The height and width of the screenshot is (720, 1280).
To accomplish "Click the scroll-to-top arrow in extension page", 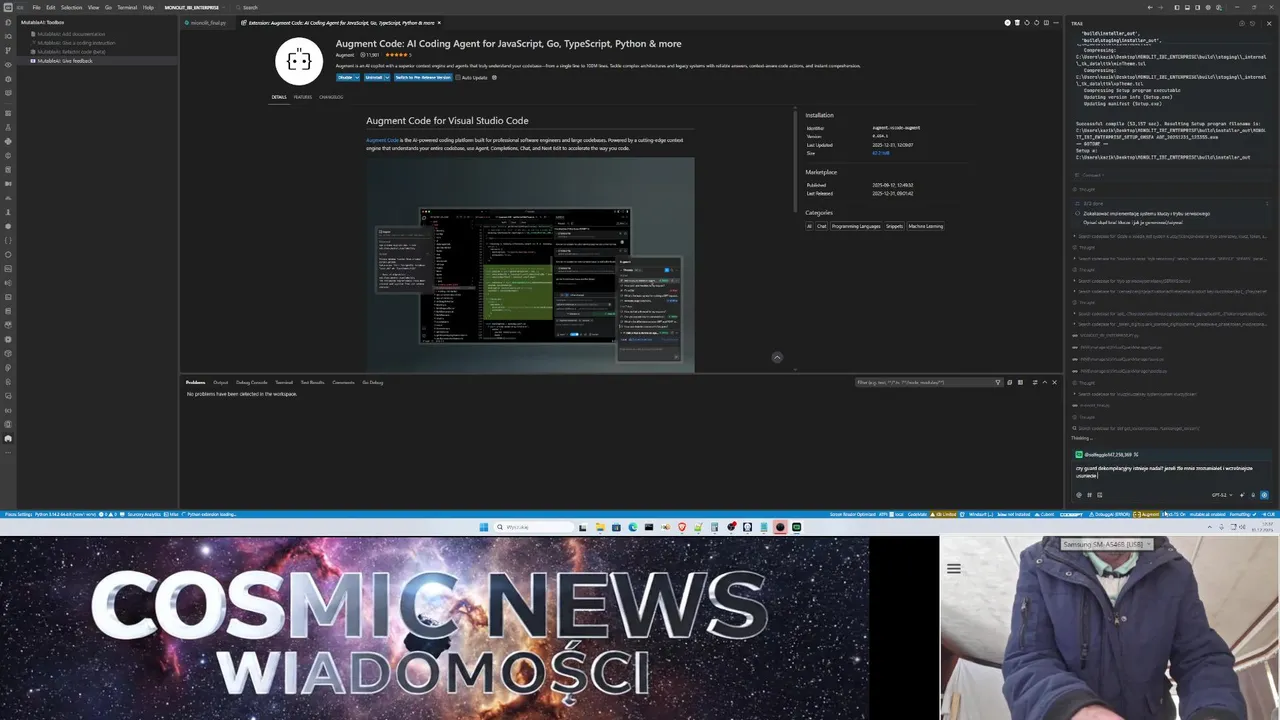I will point(777,357).
